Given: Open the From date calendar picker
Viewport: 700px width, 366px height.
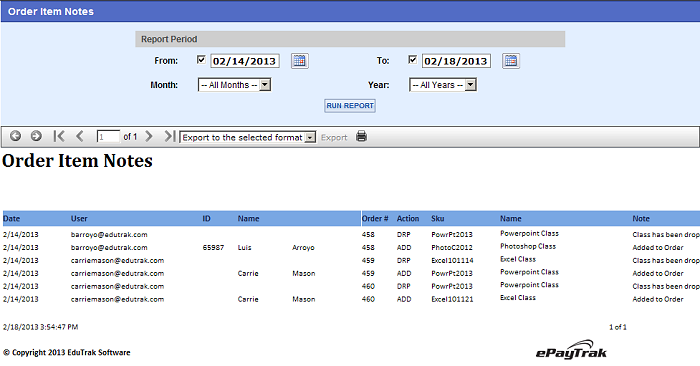Looking at the screenshot, I should [x=300, y=61].
